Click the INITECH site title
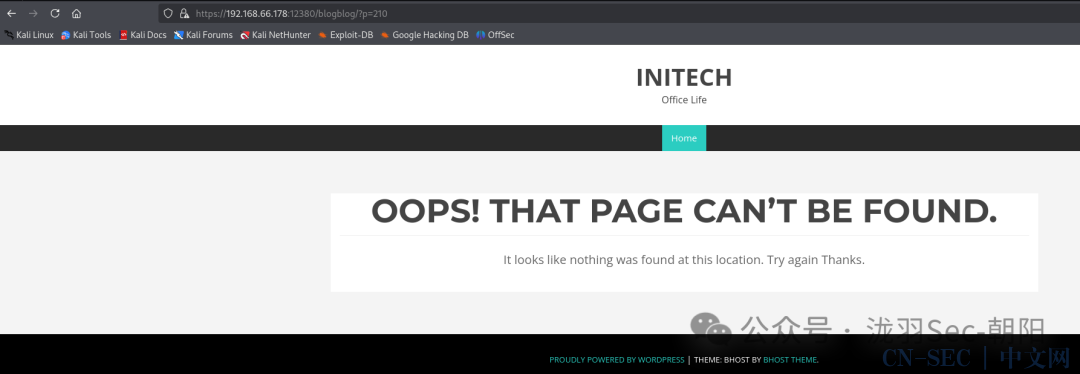This screenshot has width=1080, height=374. click(684, 77)
